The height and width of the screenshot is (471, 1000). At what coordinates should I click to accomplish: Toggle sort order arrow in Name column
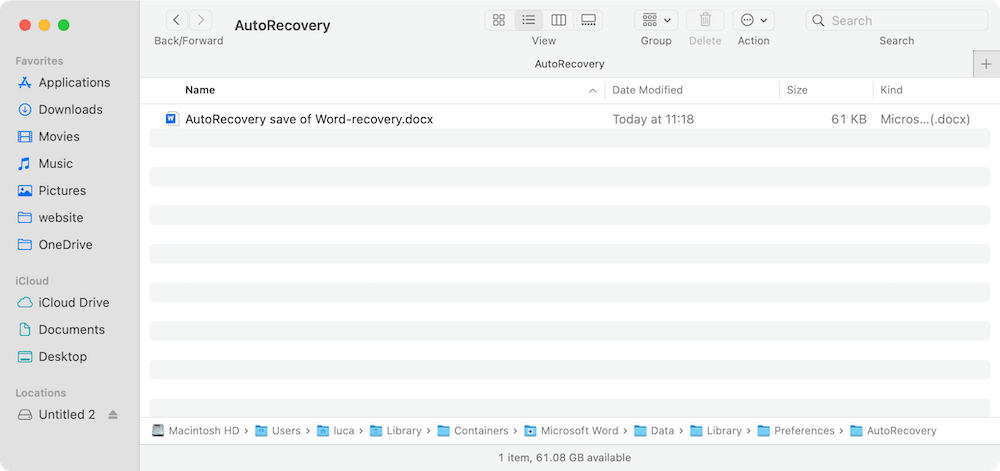coord(592,91)
